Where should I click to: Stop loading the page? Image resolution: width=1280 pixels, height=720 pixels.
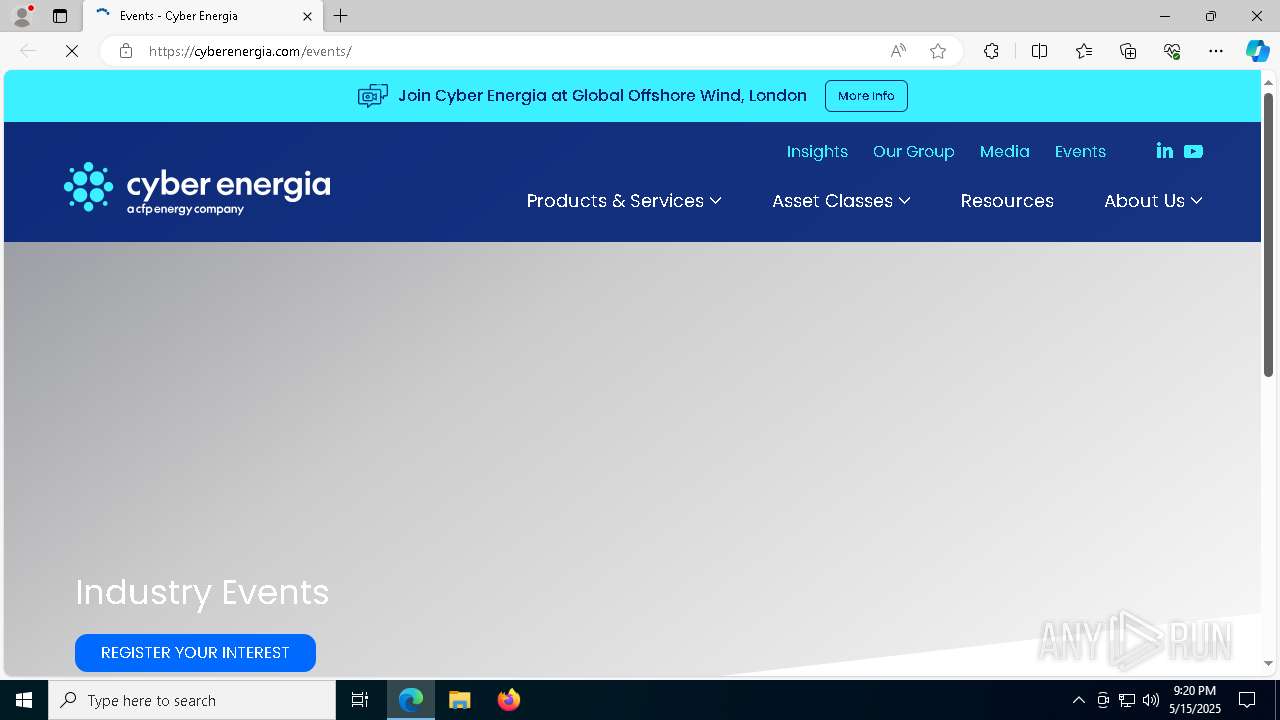click(x=72, y=51)
